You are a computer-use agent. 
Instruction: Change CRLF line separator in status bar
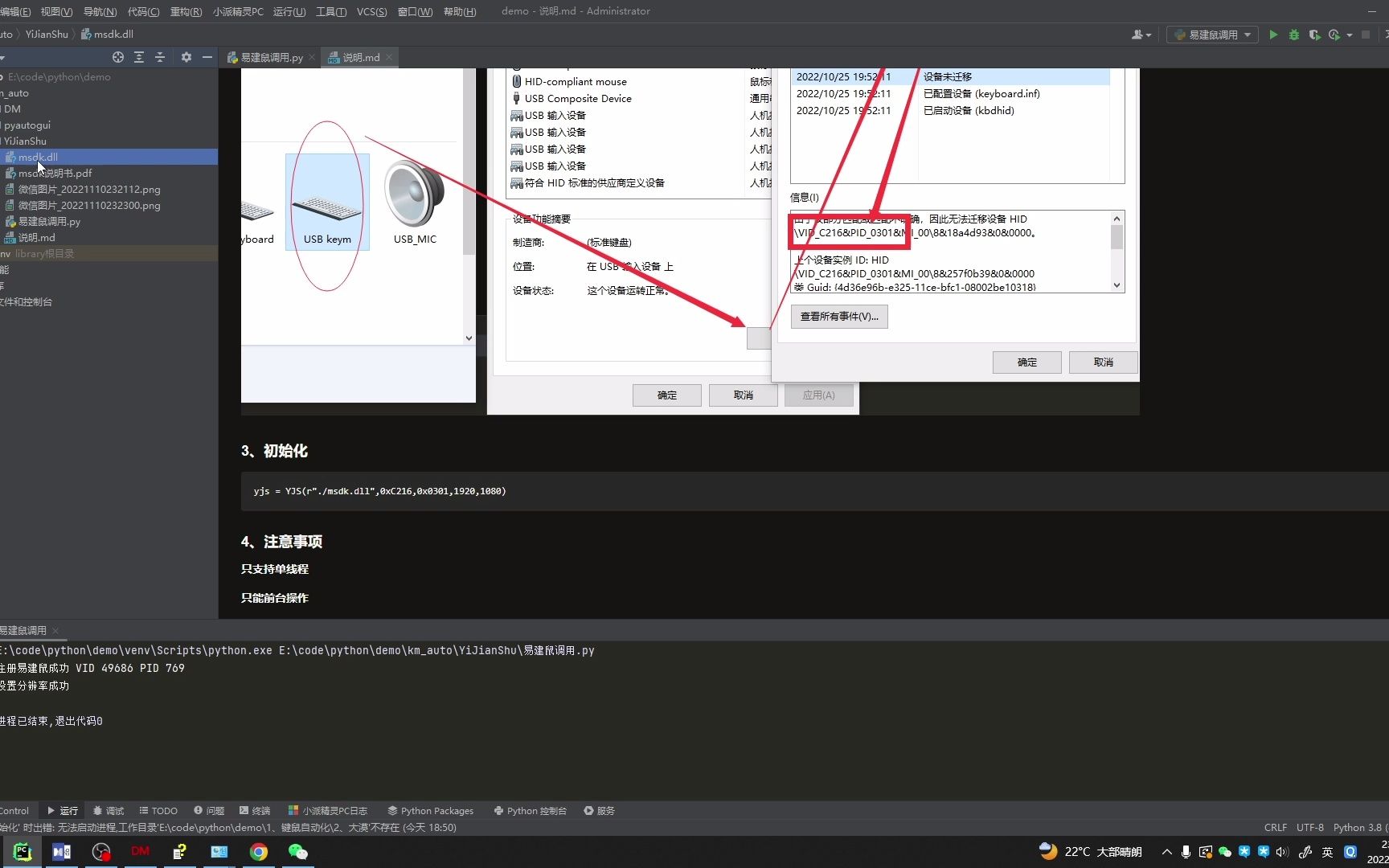point(1275,827)
